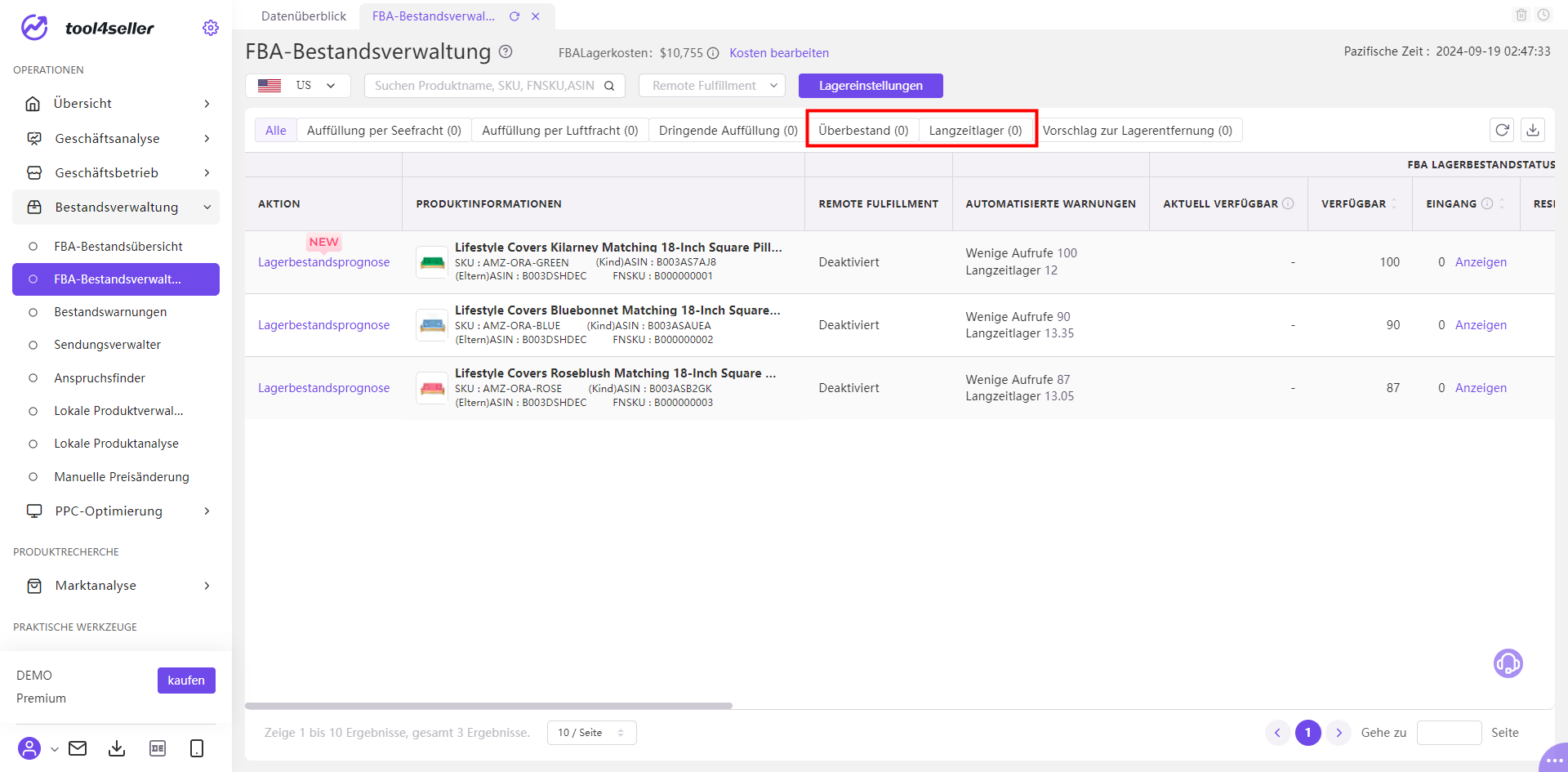
Task: Click the Lagereinstellungen button
Action: [x=871, y=86]
